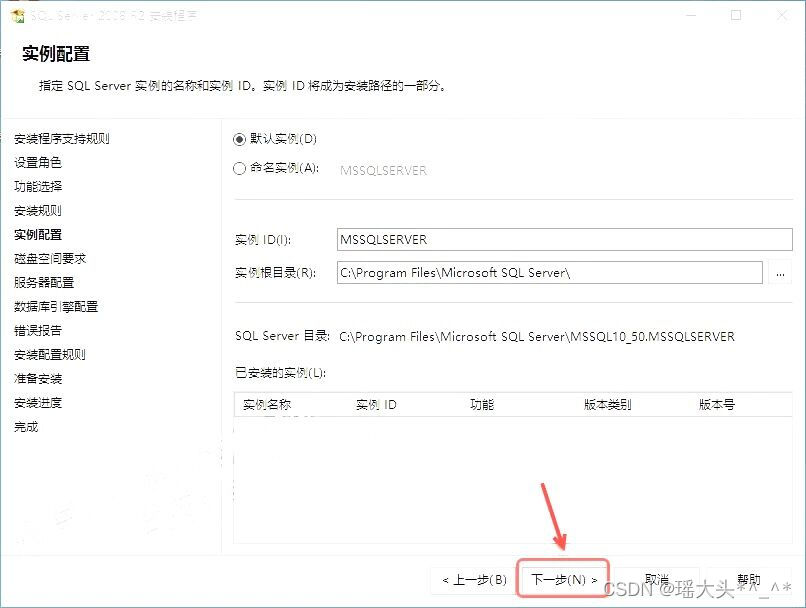The width and height of the screenshot is (806, 608).
Task: Select the 错误报告 step in sidebar
Action: pos(38,330)
